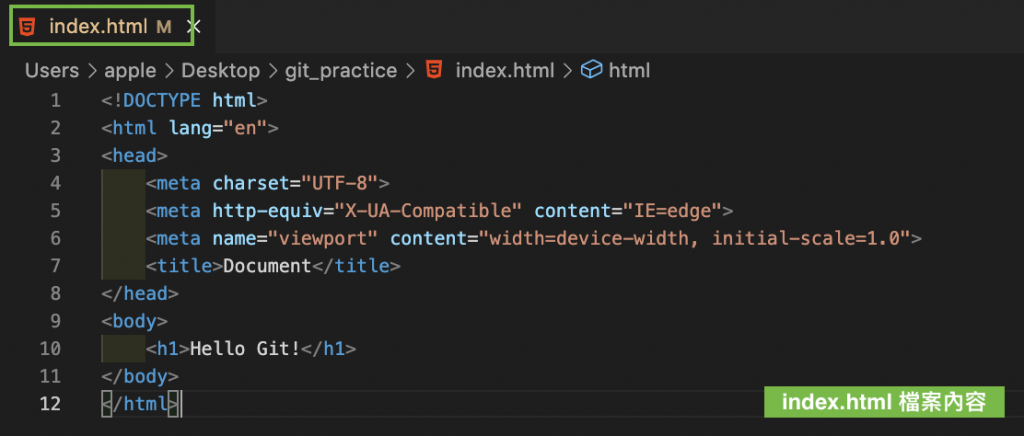Viewport: 1024px width, 436px height.
Task: Click index.html file name in the breadcrumb
Action: click(504, 70)
